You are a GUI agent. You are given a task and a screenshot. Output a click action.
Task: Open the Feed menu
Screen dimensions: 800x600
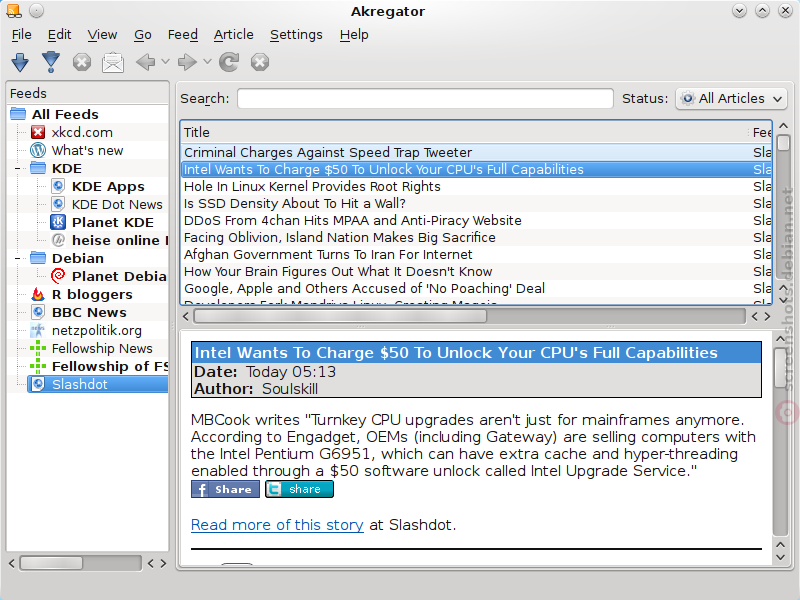[x=183, y=35]
